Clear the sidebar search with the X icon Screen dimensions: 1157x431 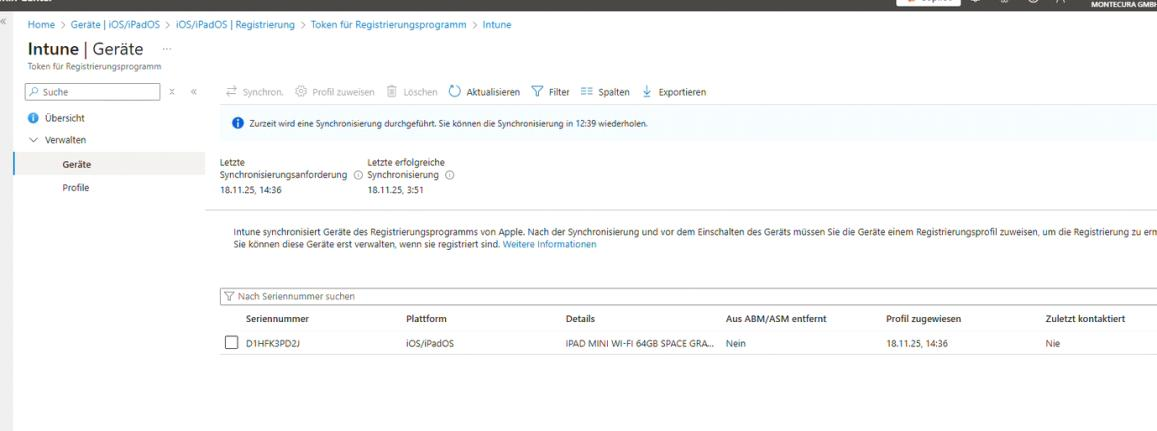coord(172,92)
